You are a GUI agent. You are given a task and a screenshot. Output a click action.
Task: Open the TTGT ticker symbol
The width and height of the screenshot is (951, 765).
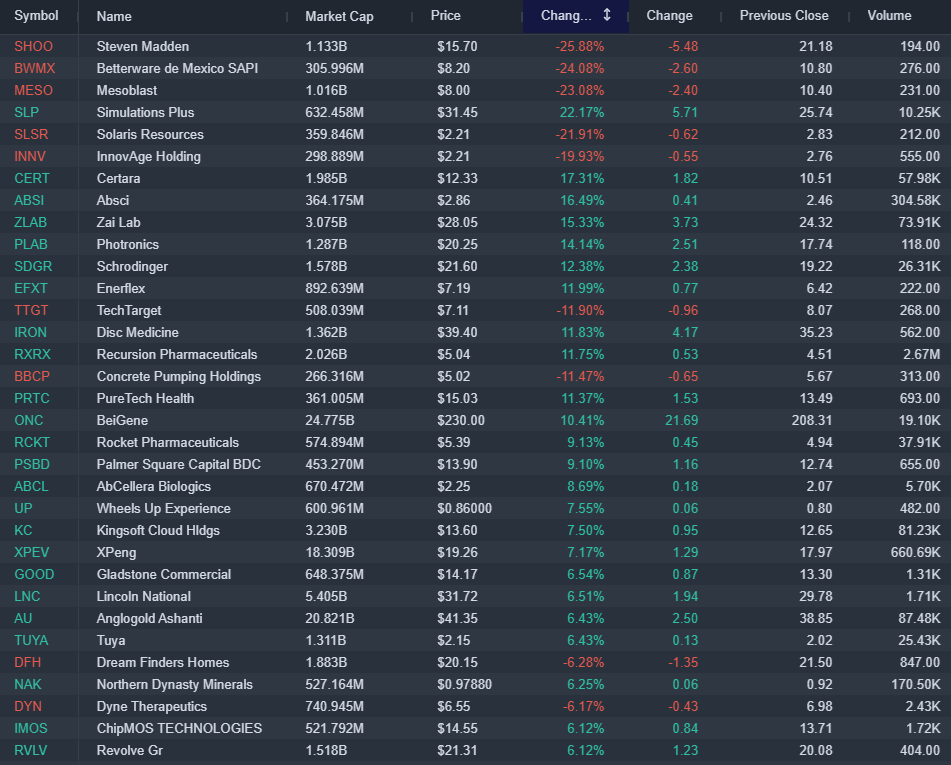tap(31, 310)
